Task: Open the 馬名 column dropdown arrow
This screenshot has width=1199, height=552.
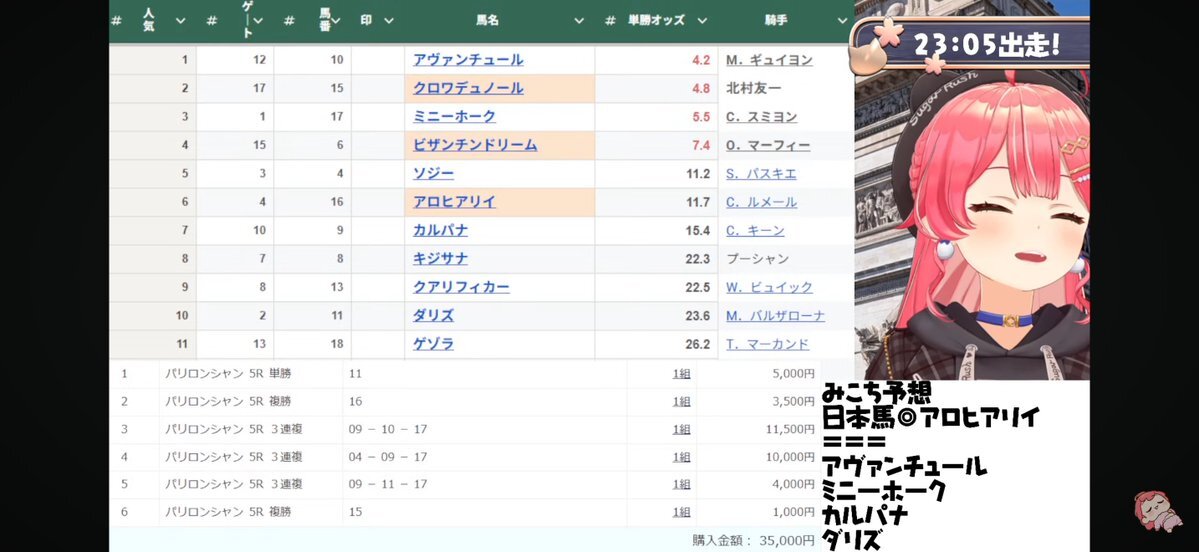Action: 579,21
